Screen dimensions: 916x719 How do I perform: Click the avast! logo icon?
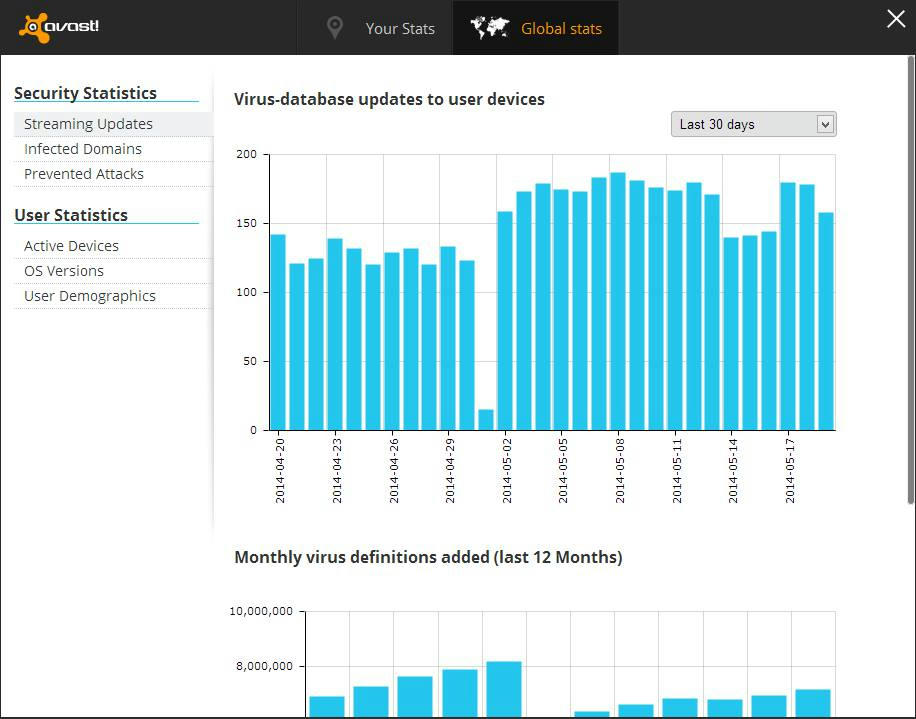click(x=58, y=27)
